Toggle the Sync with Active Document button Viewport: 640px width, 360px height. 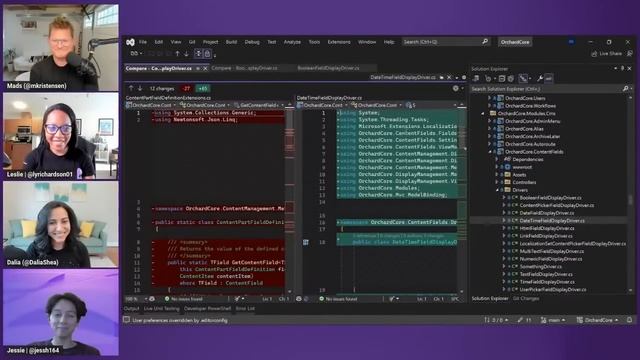(x=523, y=78)
